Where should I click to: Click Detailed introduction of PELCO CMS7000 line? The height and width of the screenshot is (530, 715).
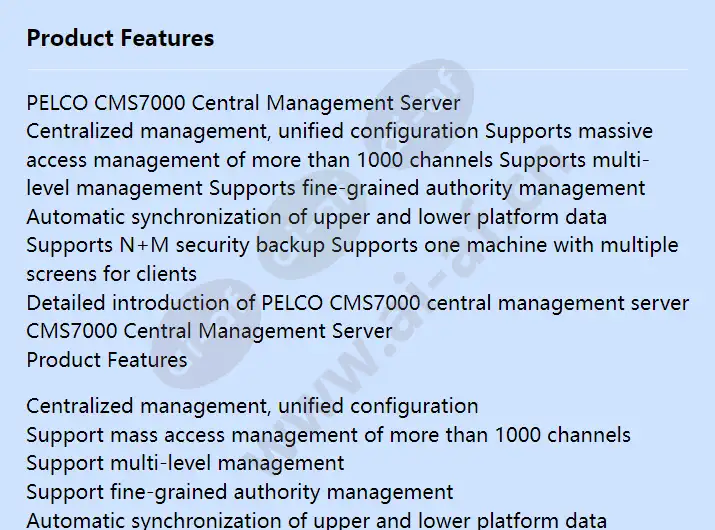[358, 303]
